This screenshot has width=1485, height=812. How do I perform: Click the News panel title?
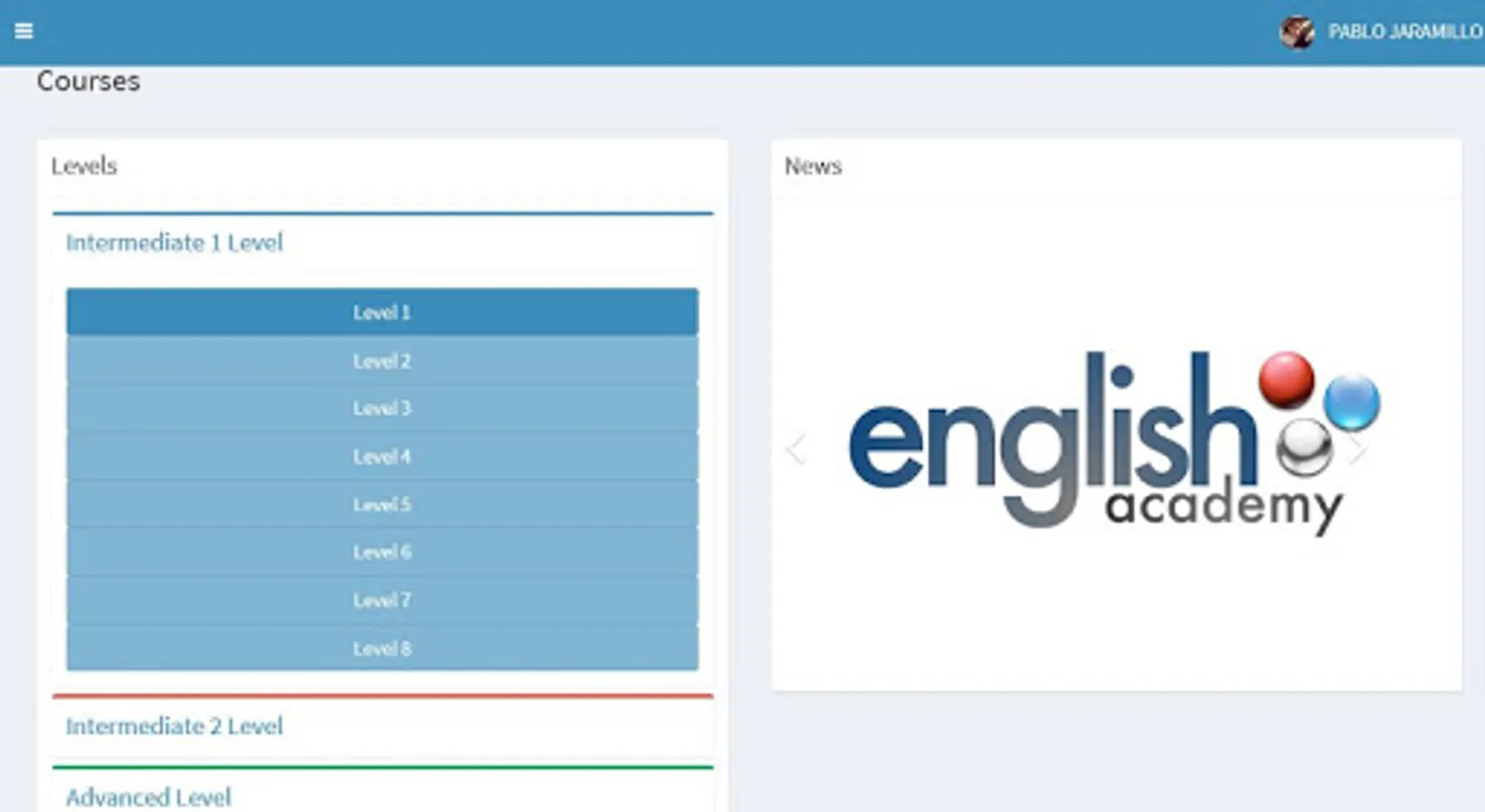(813, 166)
